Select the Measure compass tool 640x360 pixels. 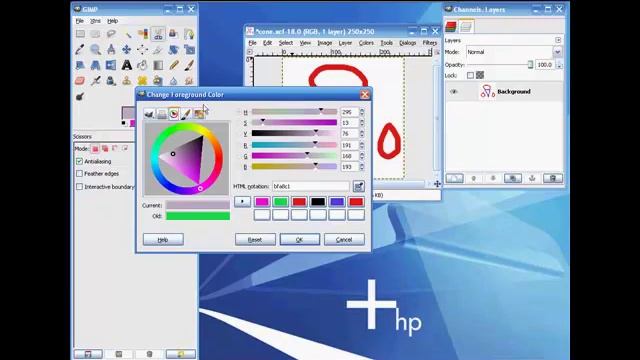pyautogui.click(x=111, y=50)
